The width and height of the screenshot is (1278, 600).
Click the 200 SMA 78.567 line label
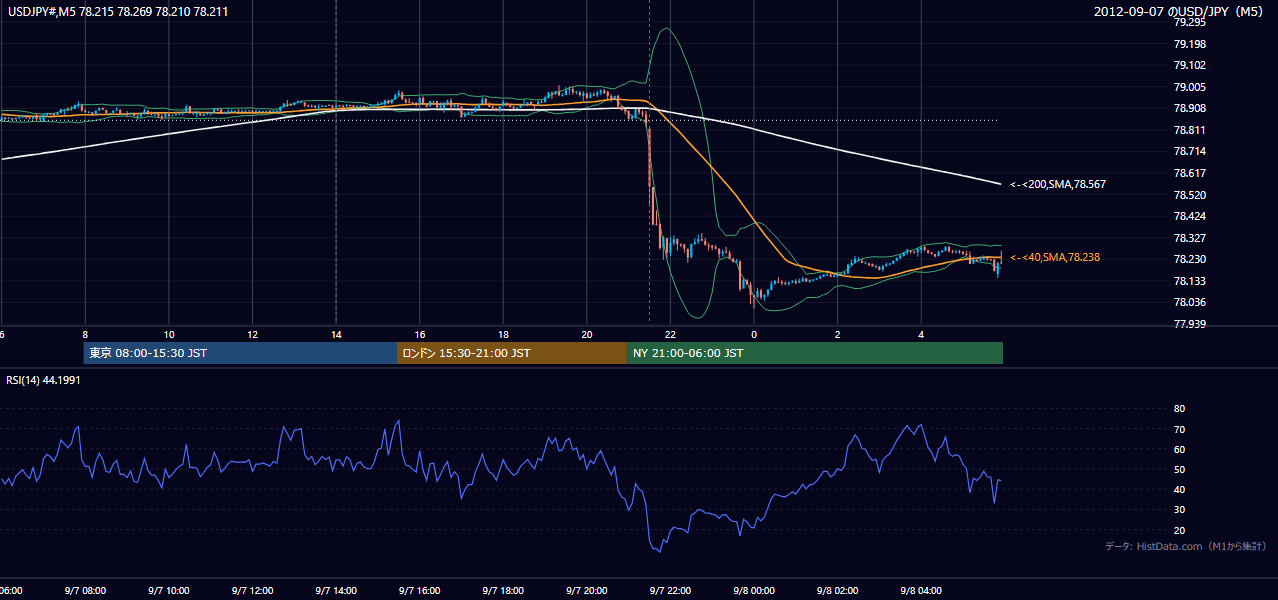(1058, 184)
